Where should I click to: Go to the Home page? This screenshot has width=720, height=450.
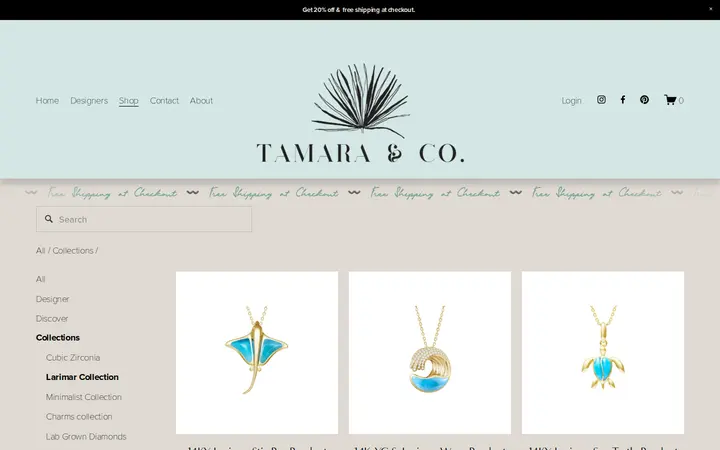coord(47,101)
